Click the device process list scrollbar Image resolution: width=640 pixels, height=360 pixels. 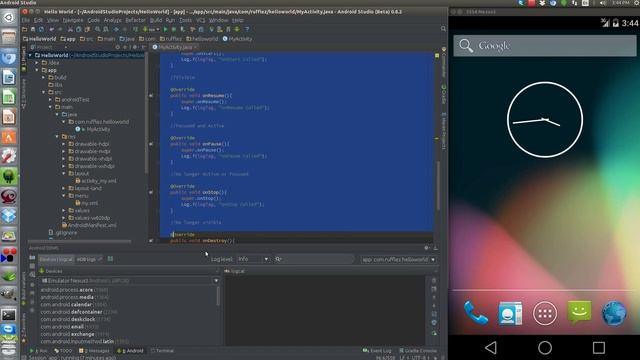click(x=218, y=296)
